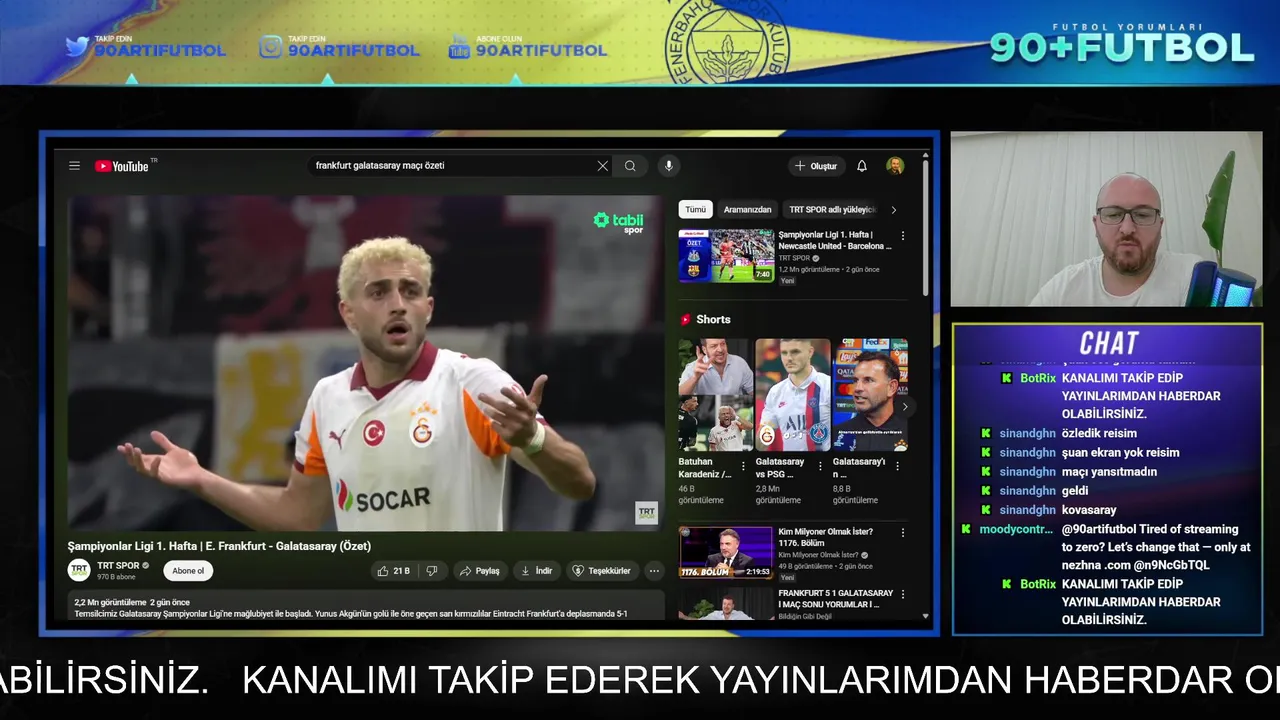Open the Oluştur create button
This screenshot has height=720, width=1280.
(817, 166)
